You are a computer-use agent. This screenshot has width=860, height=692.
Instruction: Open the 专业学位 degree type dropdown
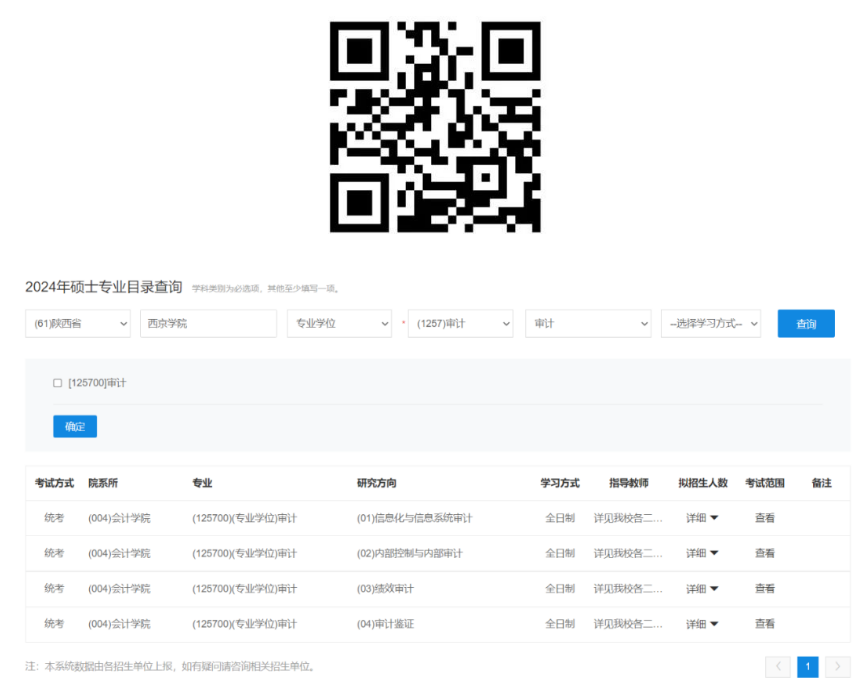(340, 324)
